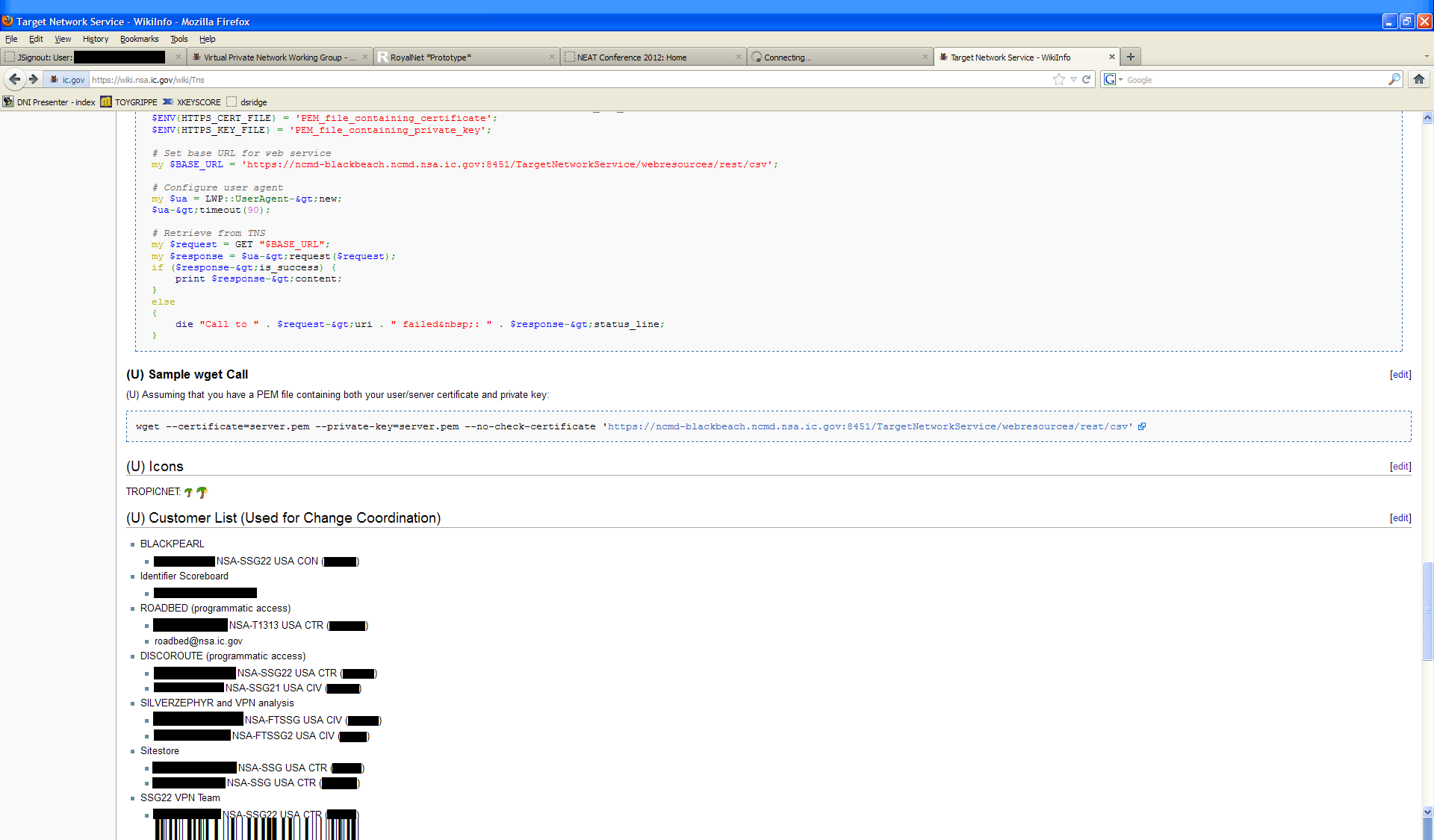Edit the Sample wget Call section

[1400, 375]
